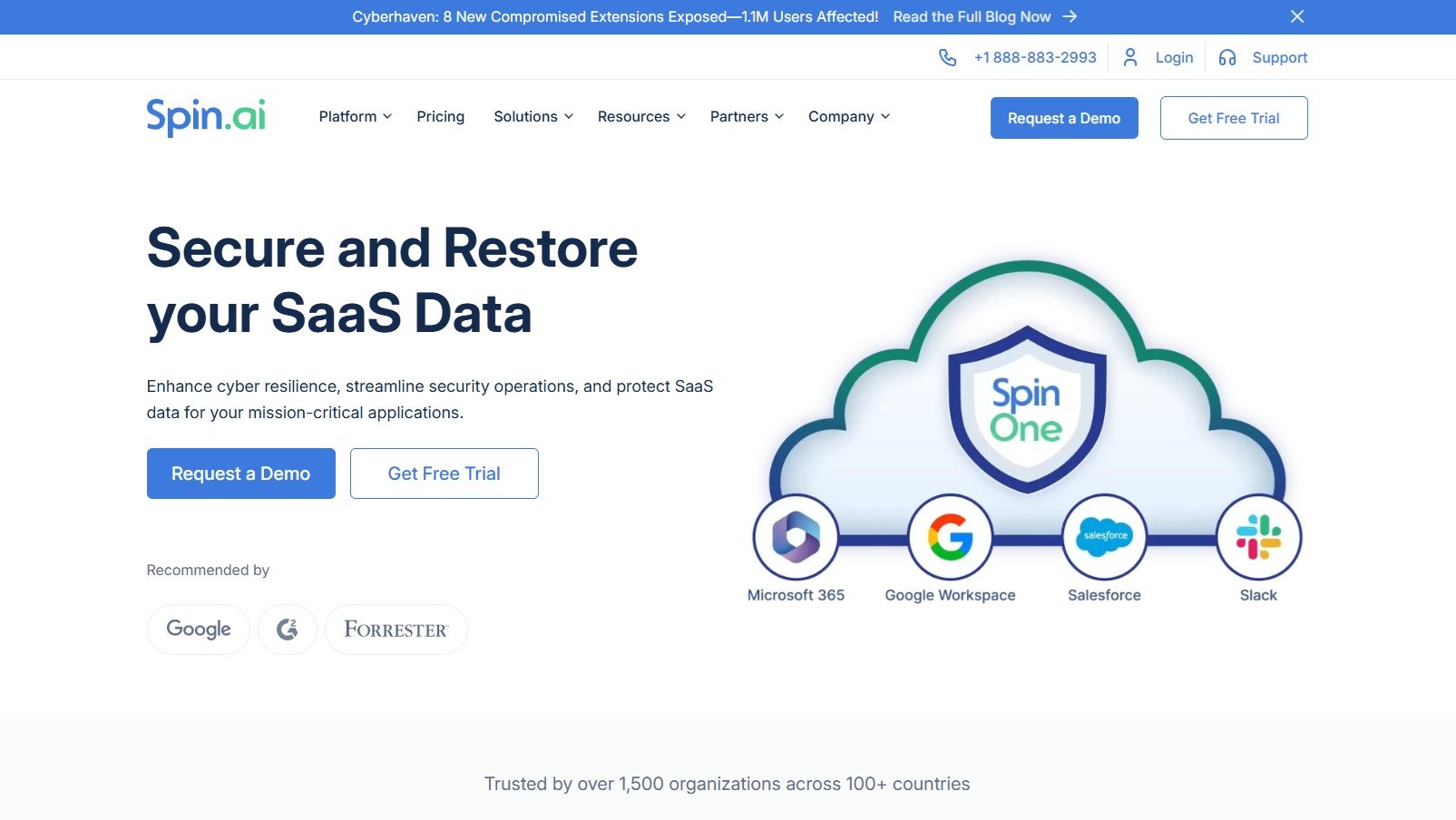Click the SpinOne shield logo

coord(1026,410)
